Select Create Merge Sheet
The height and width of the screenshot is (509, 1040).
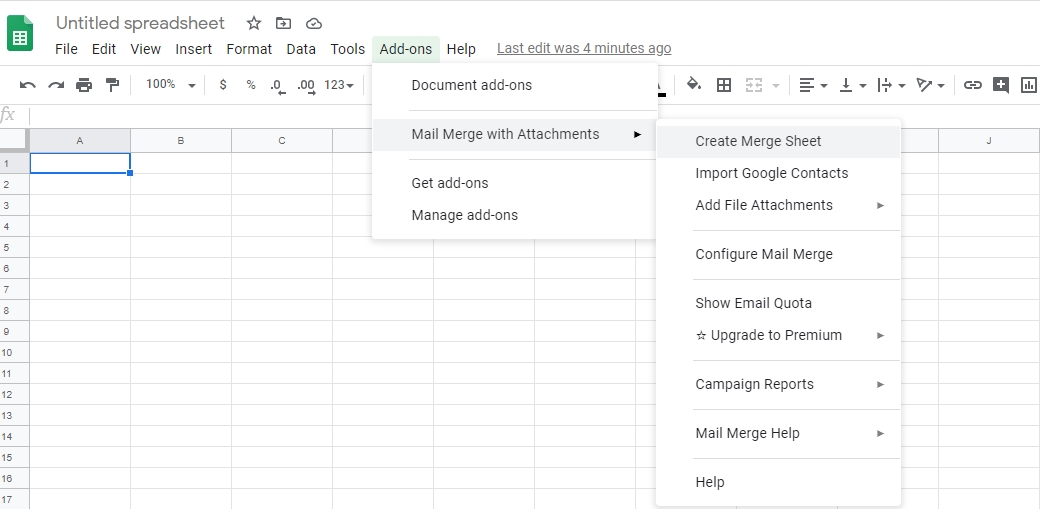(x=779, y=141)
